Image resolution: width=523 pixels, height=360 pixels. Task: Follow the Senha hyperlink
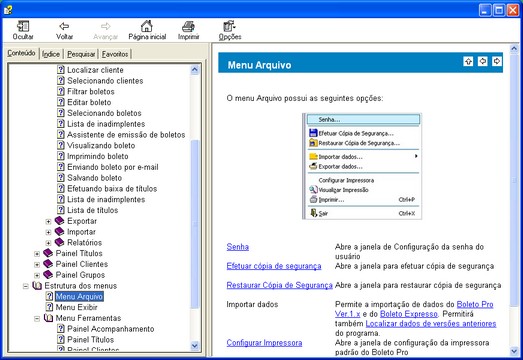[x=237, y=247]
